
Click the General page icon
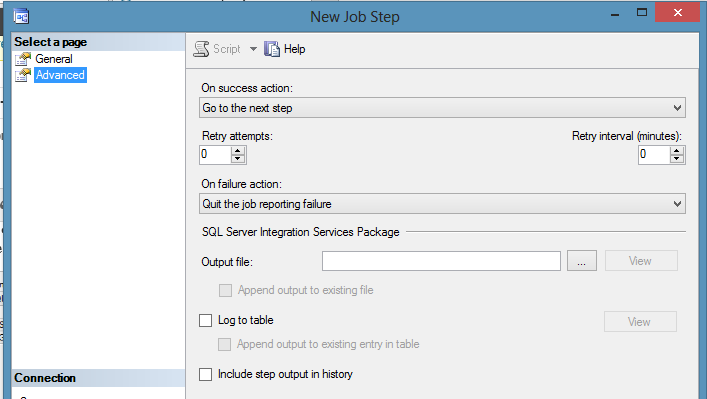pyautogui.click(x=23, y=59)
